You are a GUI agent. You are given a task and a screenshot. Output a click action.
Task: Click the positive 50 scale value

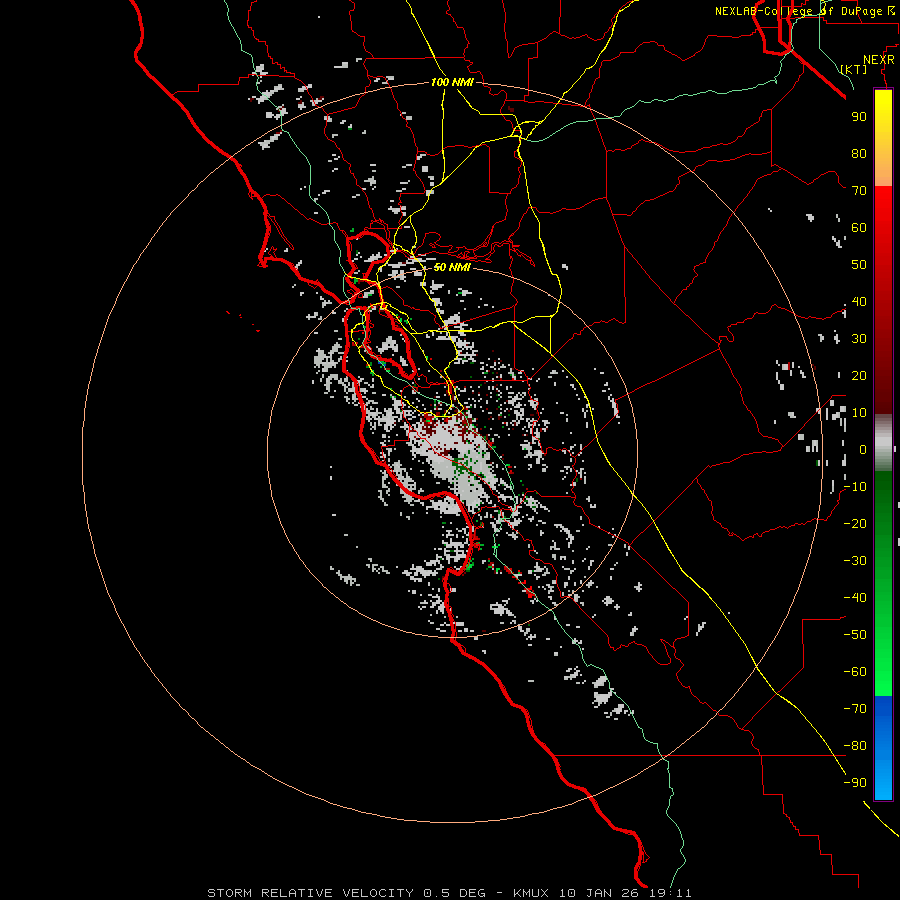pos(859,265)
